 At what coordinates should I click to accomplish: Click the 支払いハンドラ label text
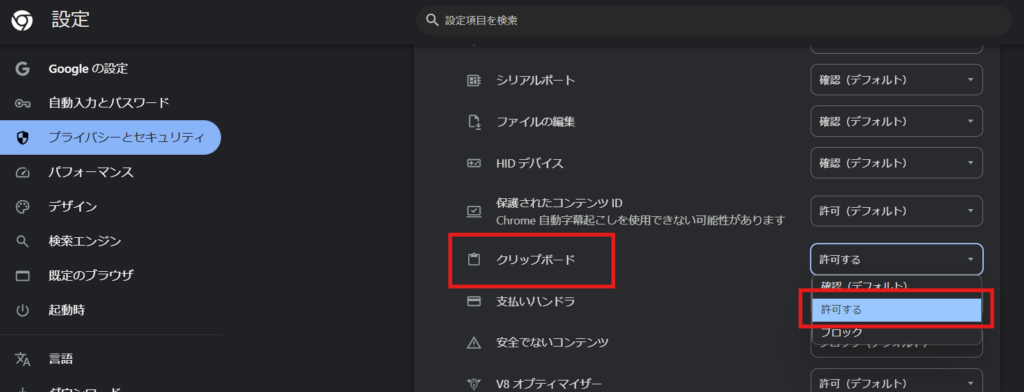(x=536, y=301)
